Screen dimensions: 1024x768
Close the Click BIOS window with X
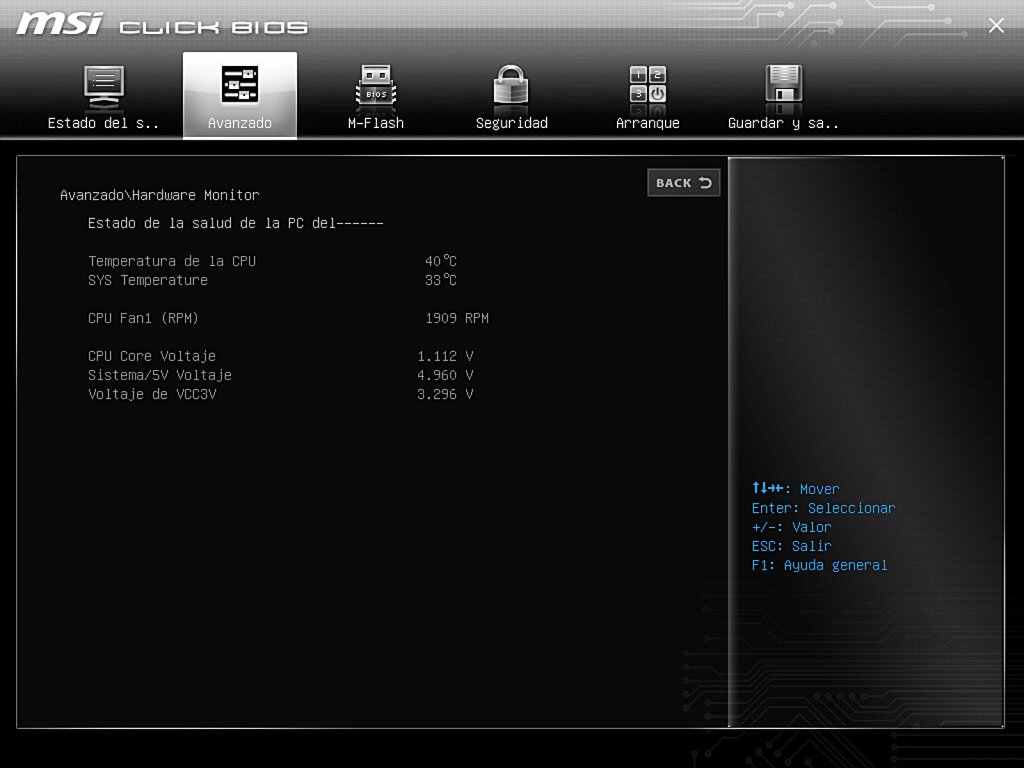pyautogui.click(x=996, y=25)
